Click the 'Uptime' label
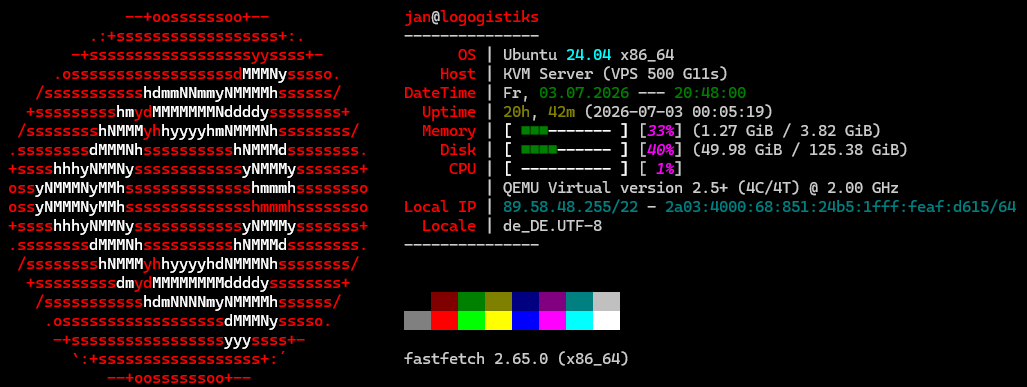Screen dimensions: 1027x387 coord(449,112)
